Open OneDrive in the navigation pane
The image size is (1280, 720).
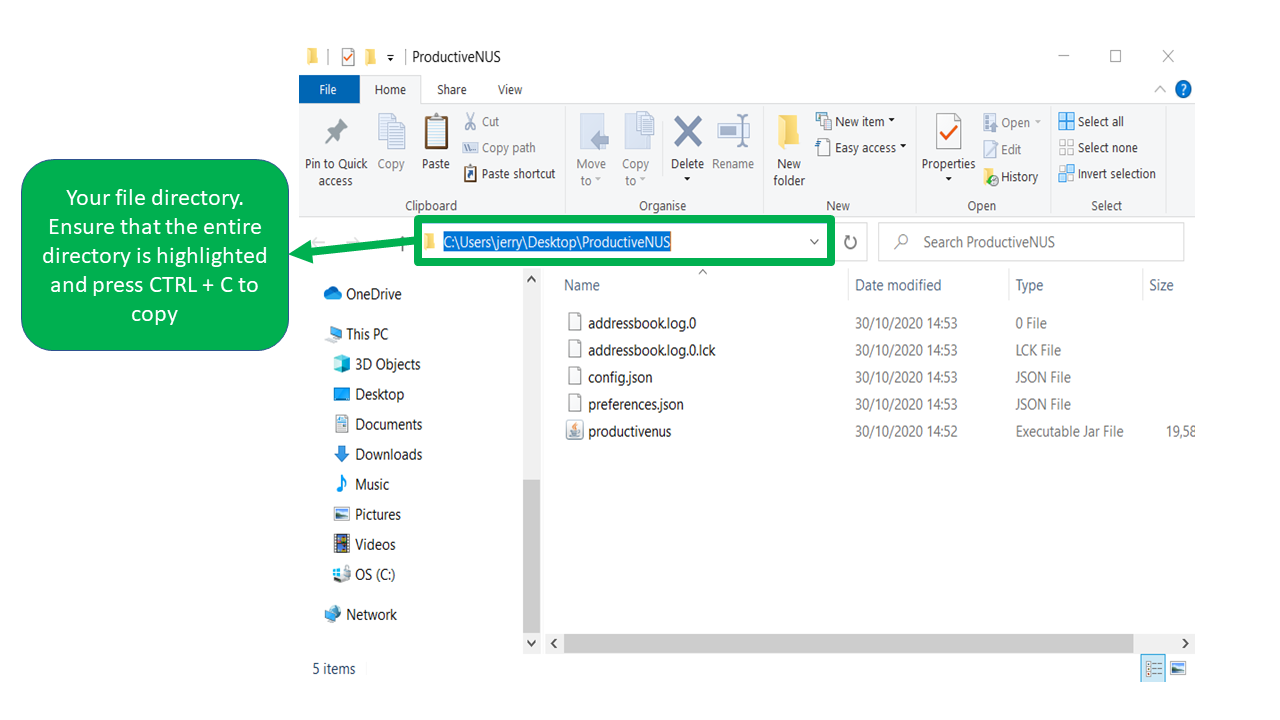click(x=363, y=294)
